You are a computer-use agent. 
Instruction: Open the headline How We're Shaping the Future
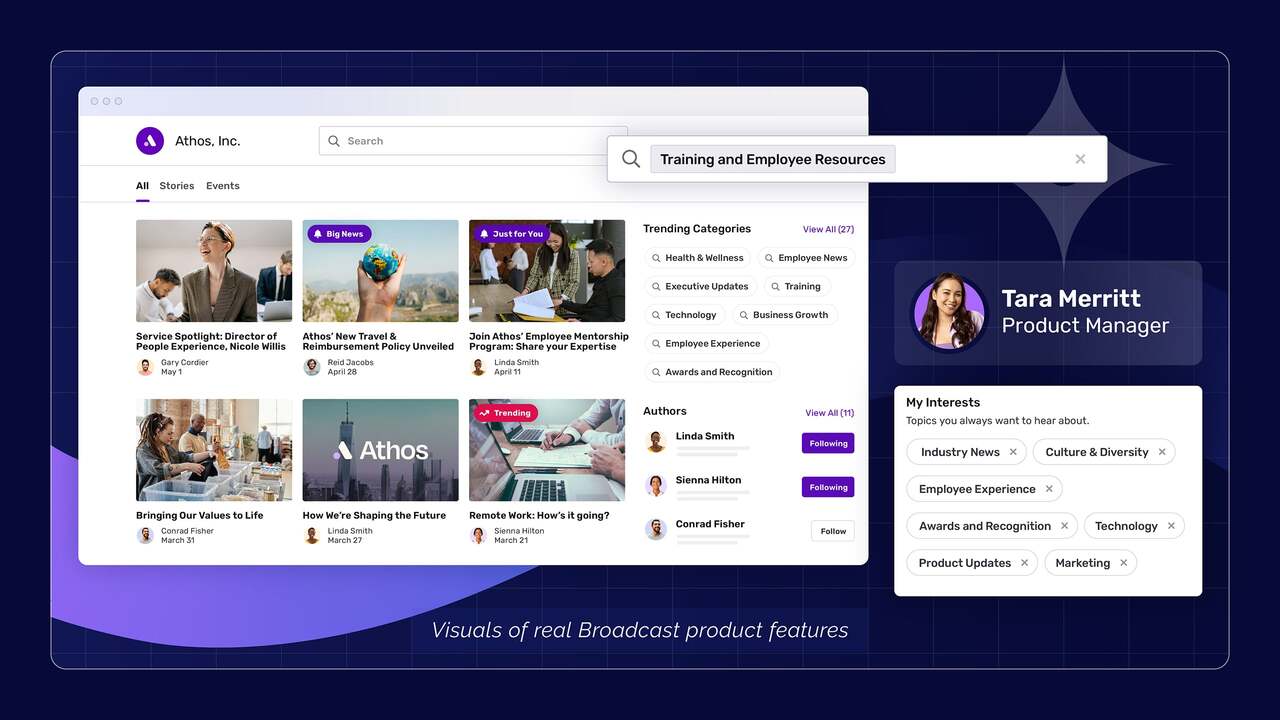[x=374, y=516]
